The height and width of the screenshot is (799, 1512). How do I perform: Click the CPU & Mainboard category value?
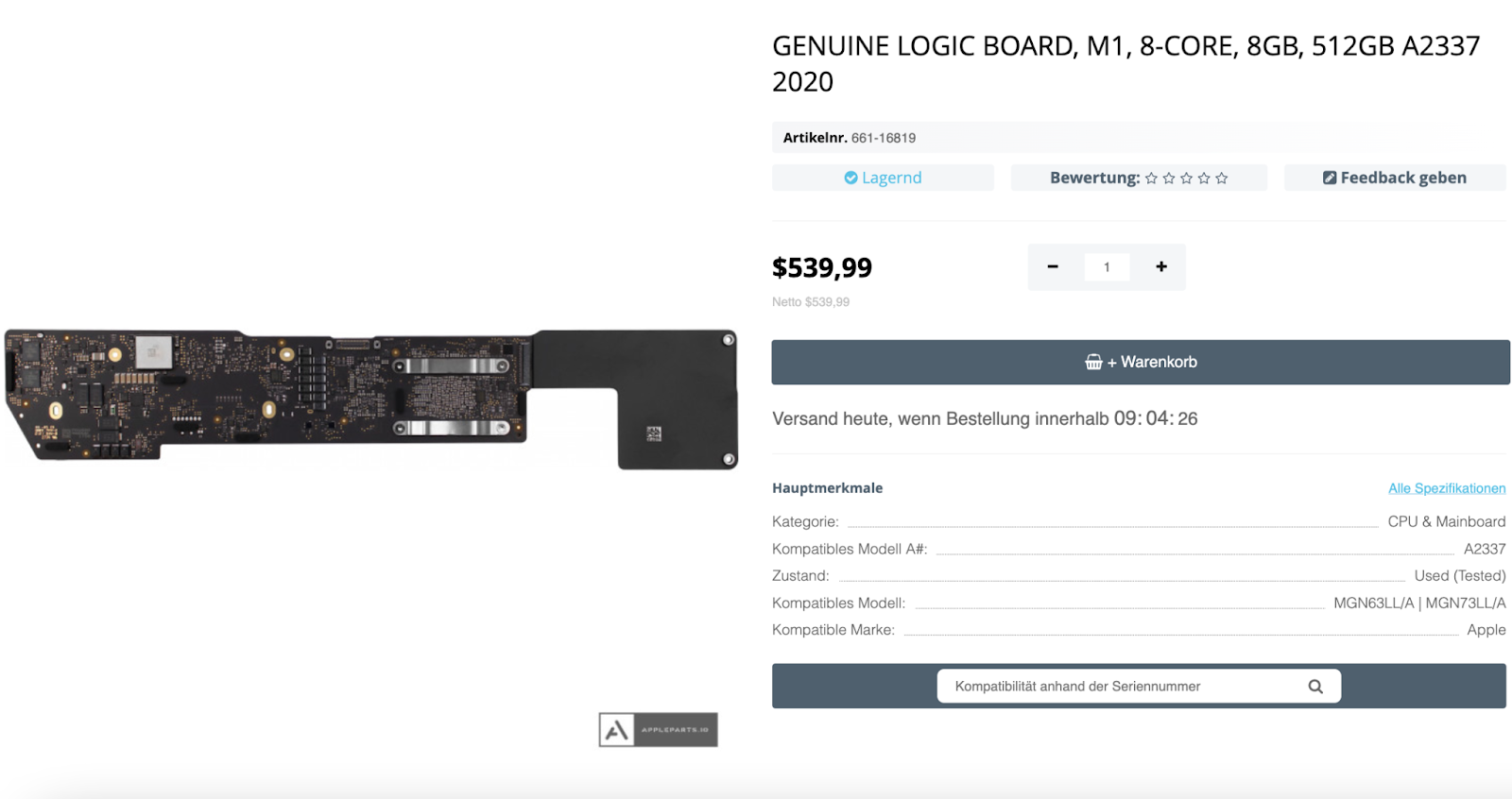coord(1446,521)
